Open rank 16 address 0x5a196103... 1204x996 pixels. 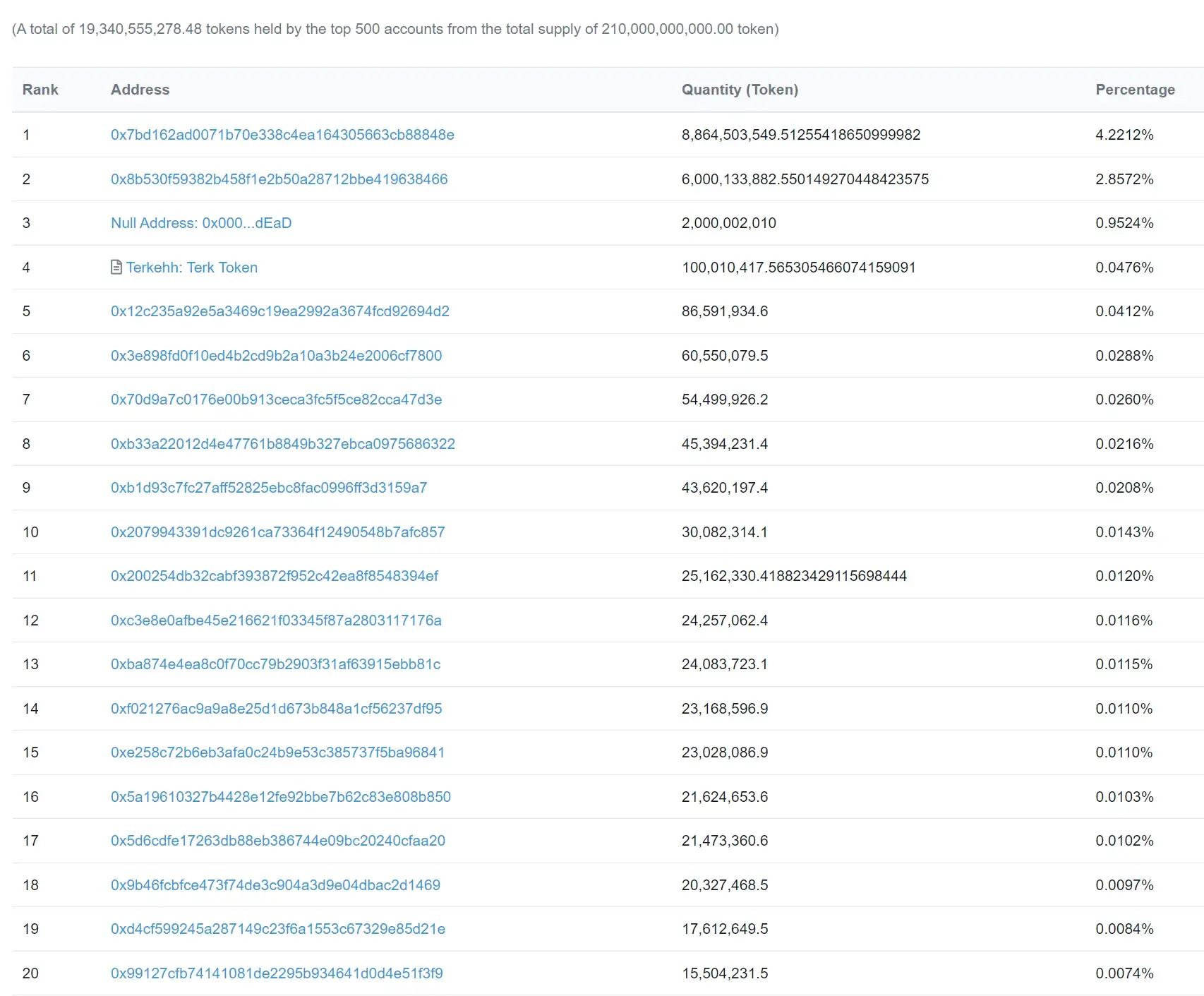[x=281, y=797]
